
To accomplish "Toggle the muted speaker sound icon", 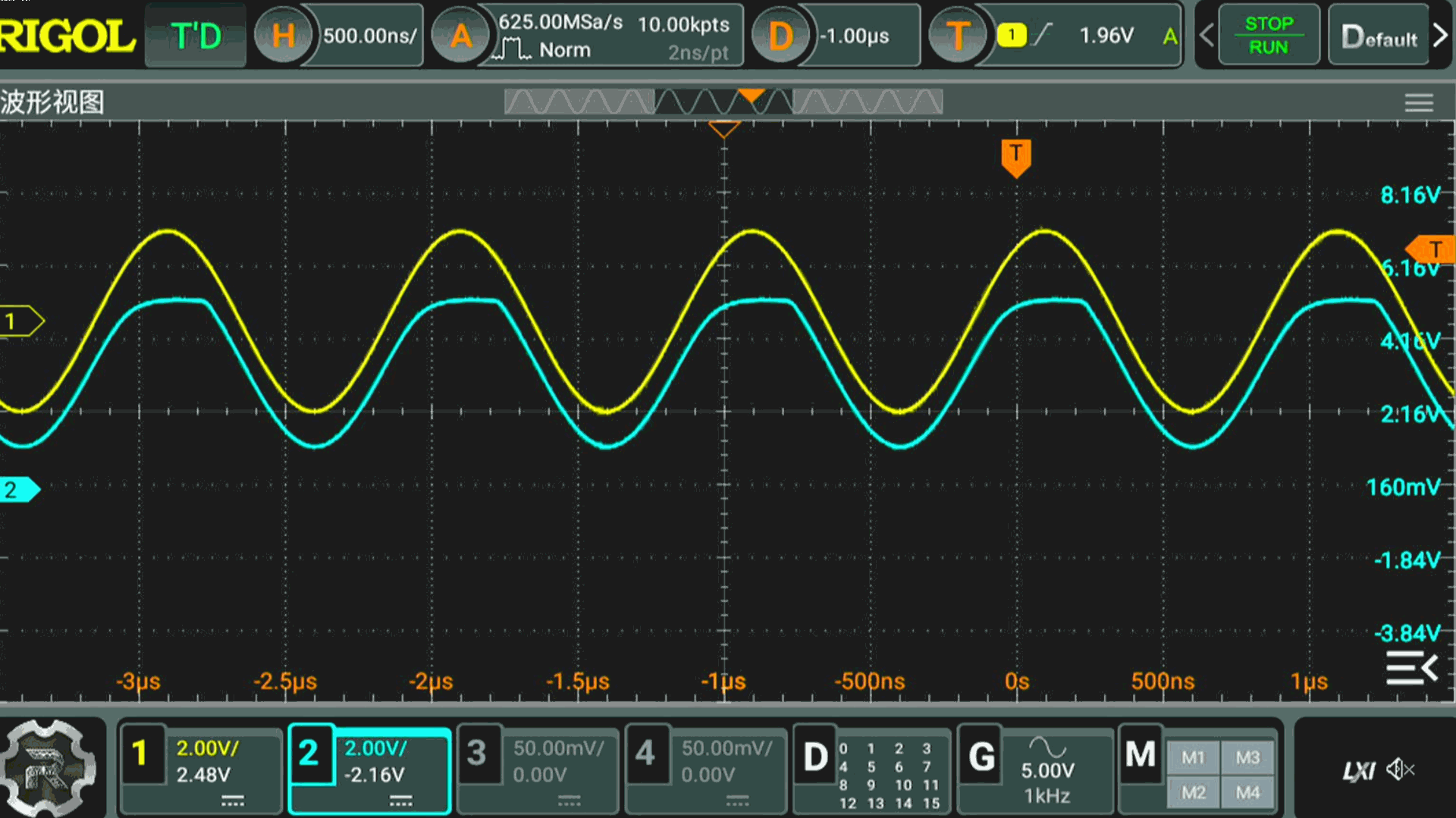I will [1401, 769].
